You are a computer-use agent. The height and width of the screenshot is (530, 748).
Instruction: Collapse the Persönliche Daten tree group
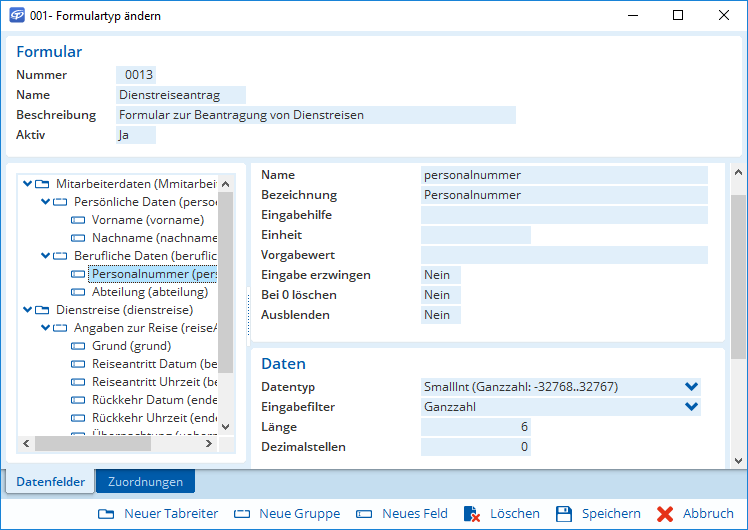pyautogui.click(x=46, y=202)
